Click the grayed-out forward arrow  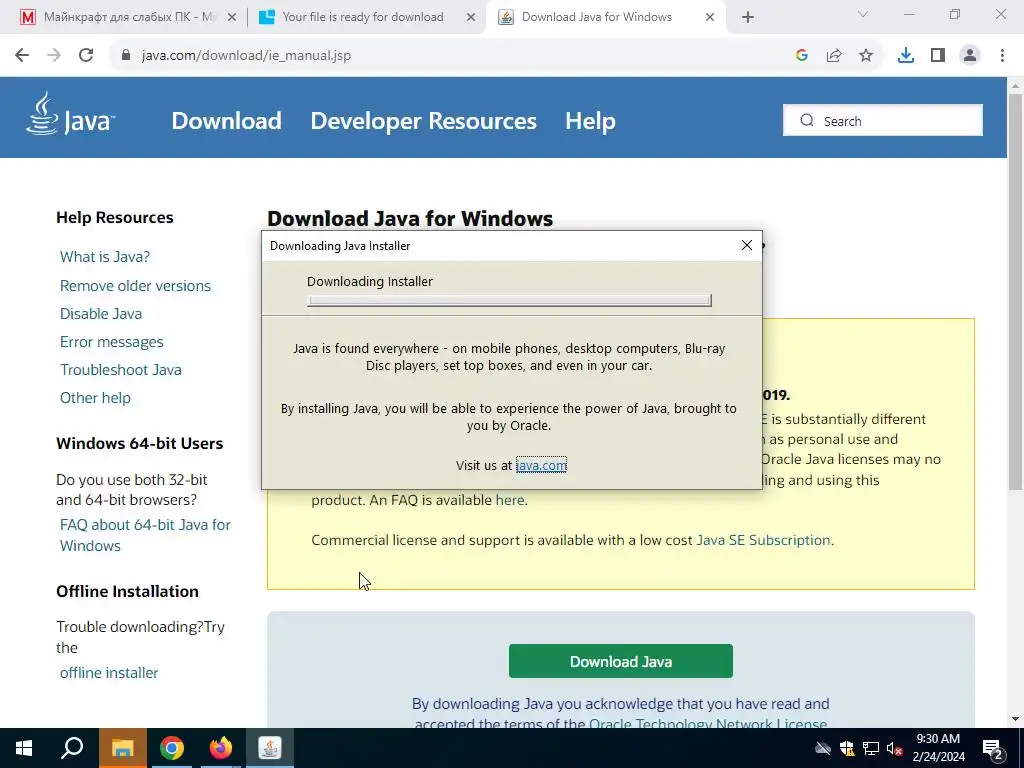click(54, 56)
